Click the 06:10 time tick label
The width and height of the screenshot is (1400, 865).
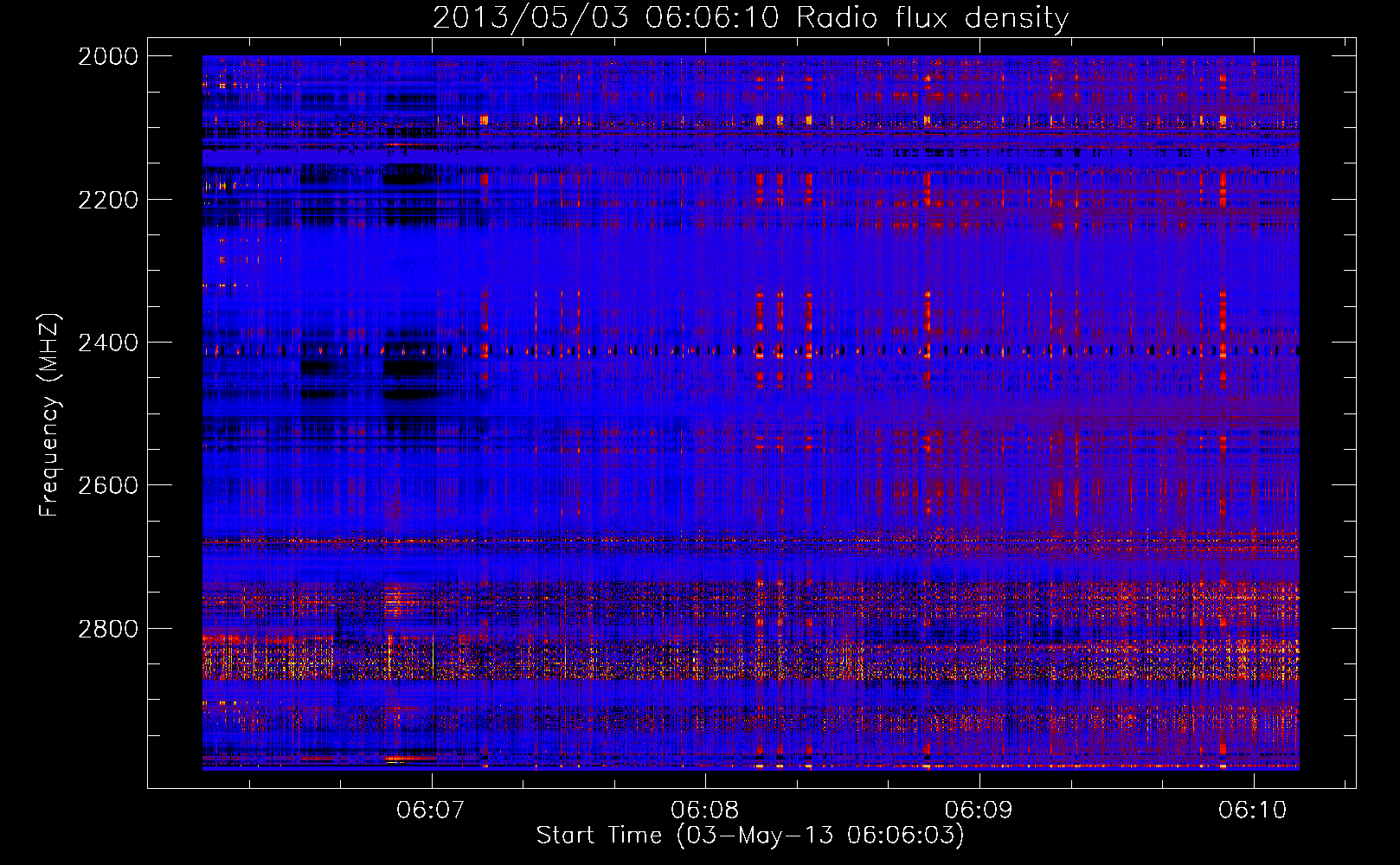click(x=1253, y=811)
